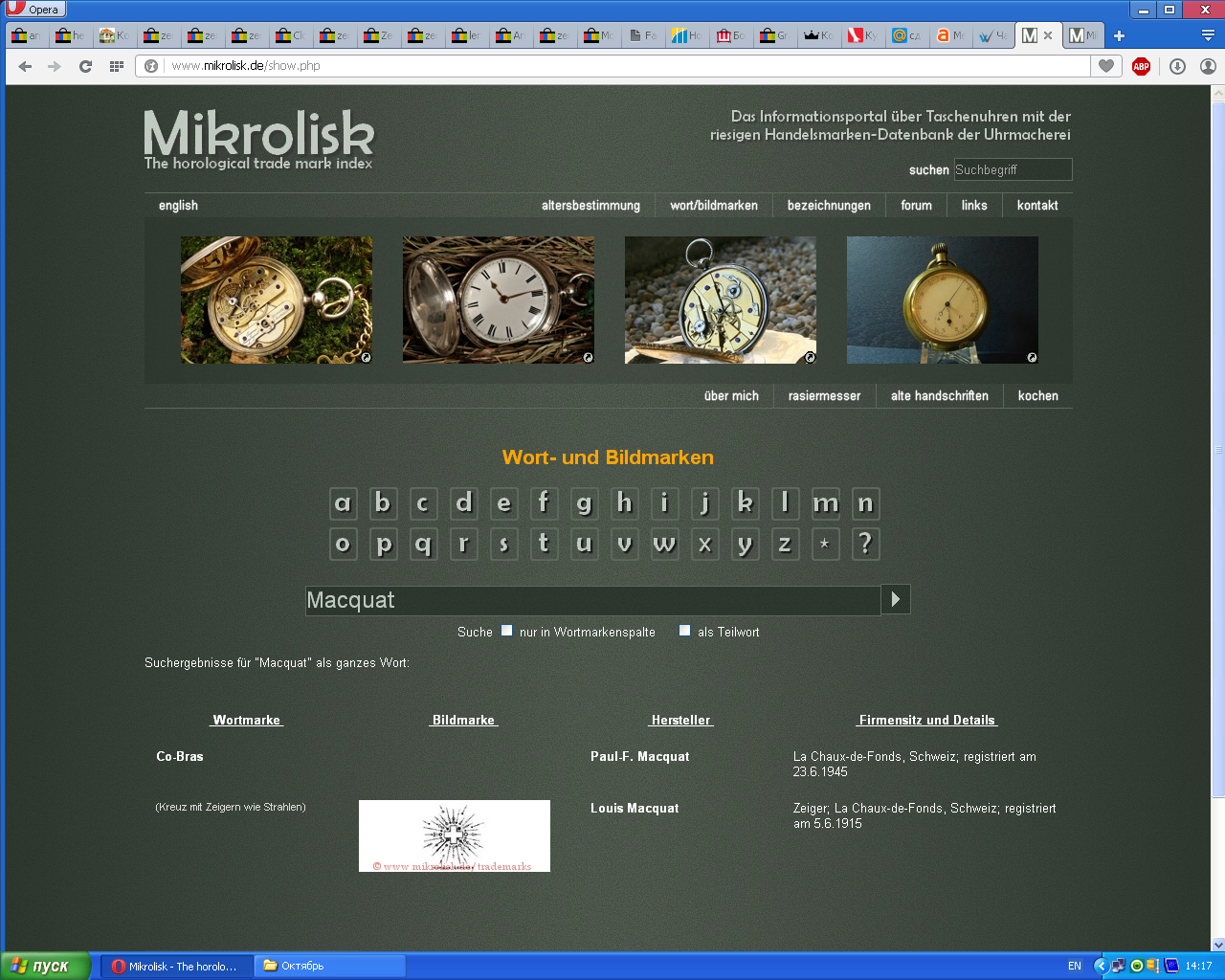Image resolution: width=1225 pixels, height=980 pixels.
Task: Sort by 'Hersteller' column header
Action: pos(680,720)
